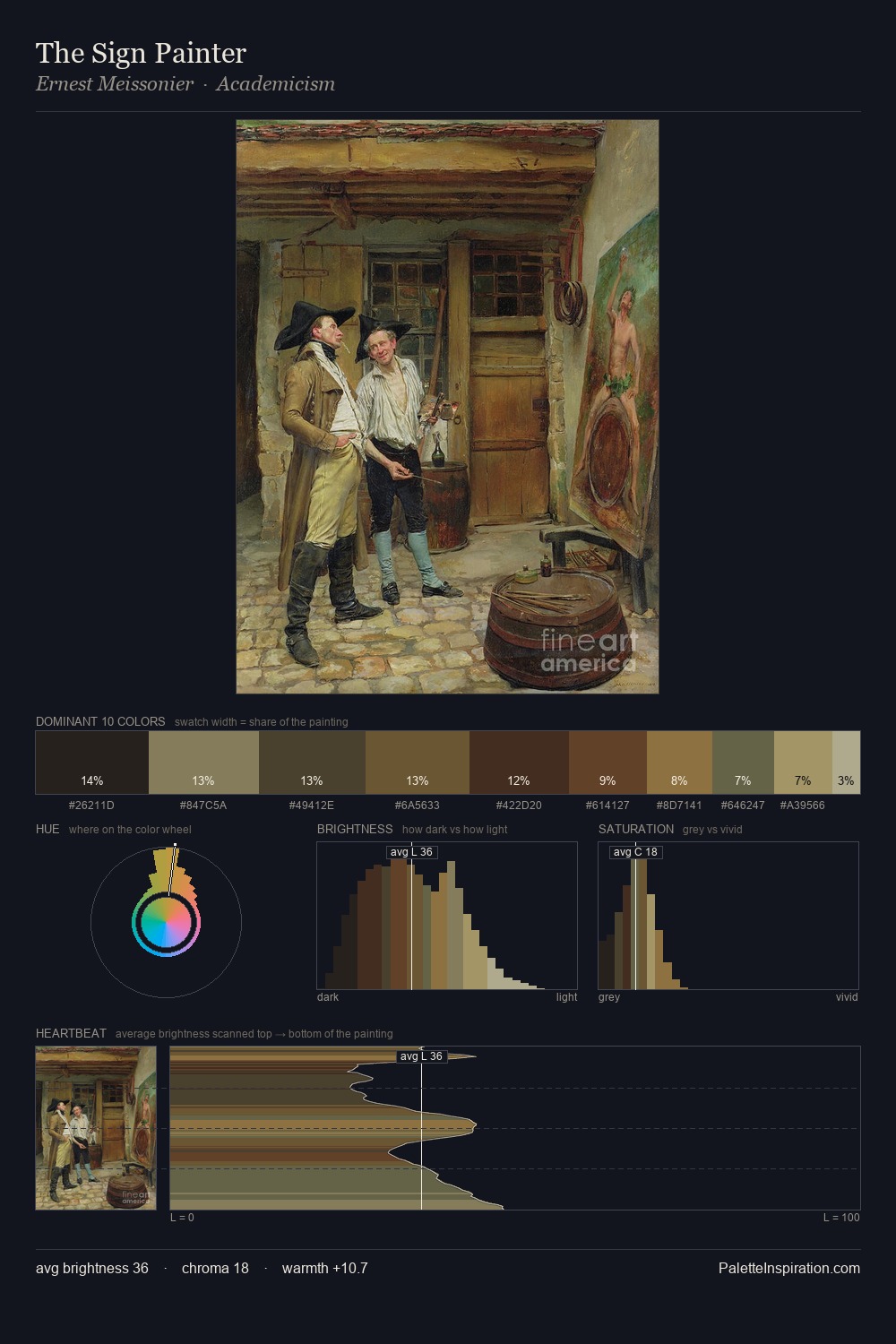The height and width of the screenshot is (1344, 896).
Task: Click the 'warmth +10.7' footer stat
Action: 325,1268
